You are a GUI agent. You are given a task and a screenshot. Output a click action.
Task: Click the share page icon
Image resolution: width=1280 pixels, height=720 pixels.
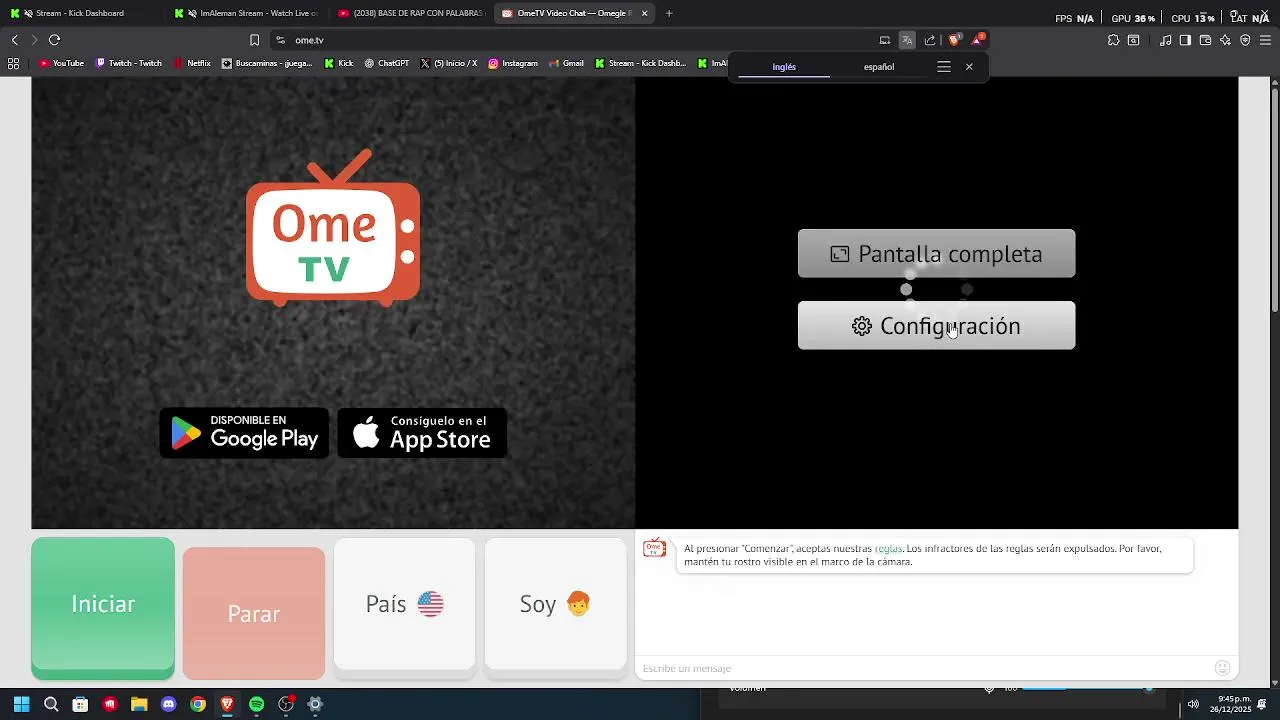pyautogui.click(x=930, y=40)
